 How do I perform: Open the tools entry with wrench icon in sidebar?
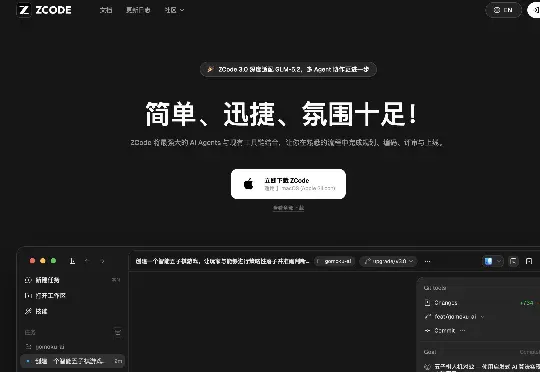pos(72,311)
